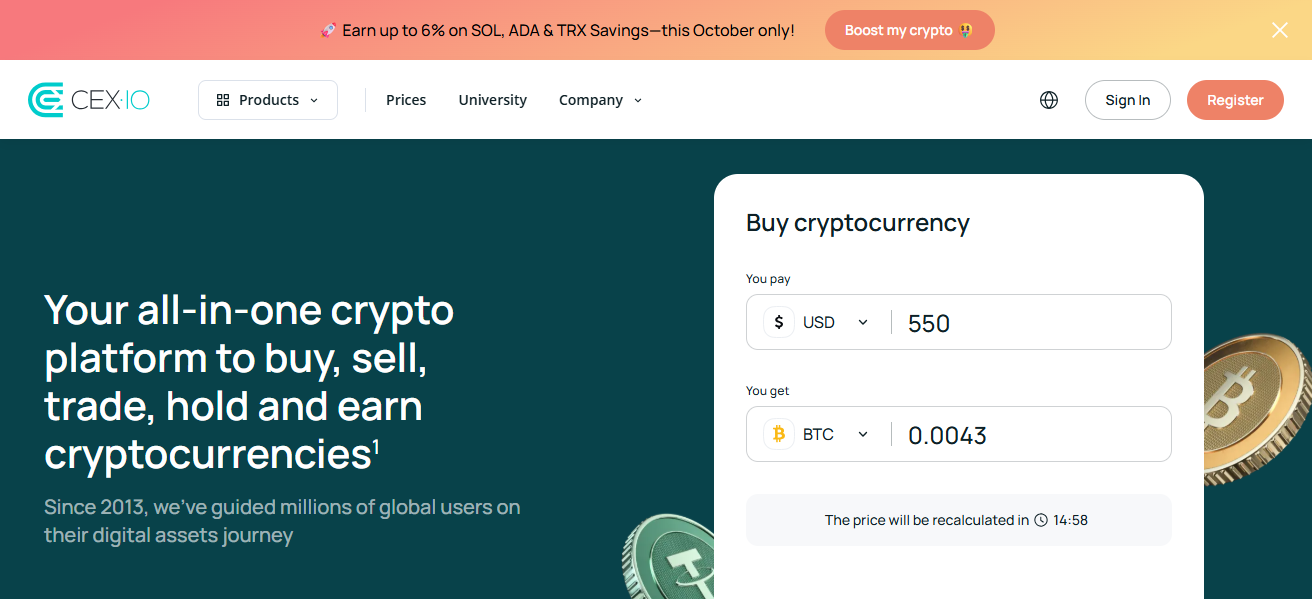Click the CEX.IO logo
Viewport: 1312px width, 599px height.
[89, 100]
